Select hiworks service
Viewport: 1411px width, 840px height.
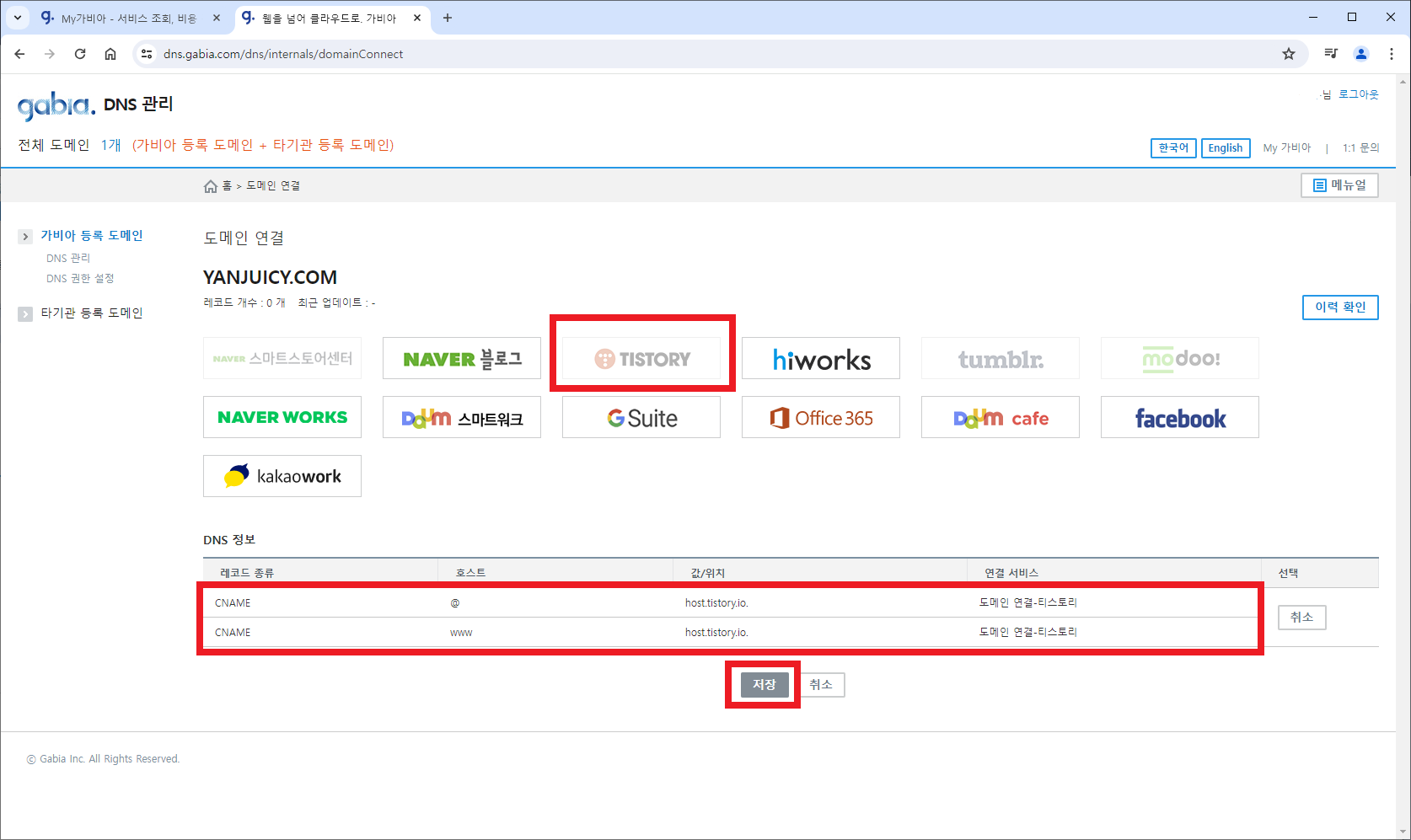coord(821,358)
